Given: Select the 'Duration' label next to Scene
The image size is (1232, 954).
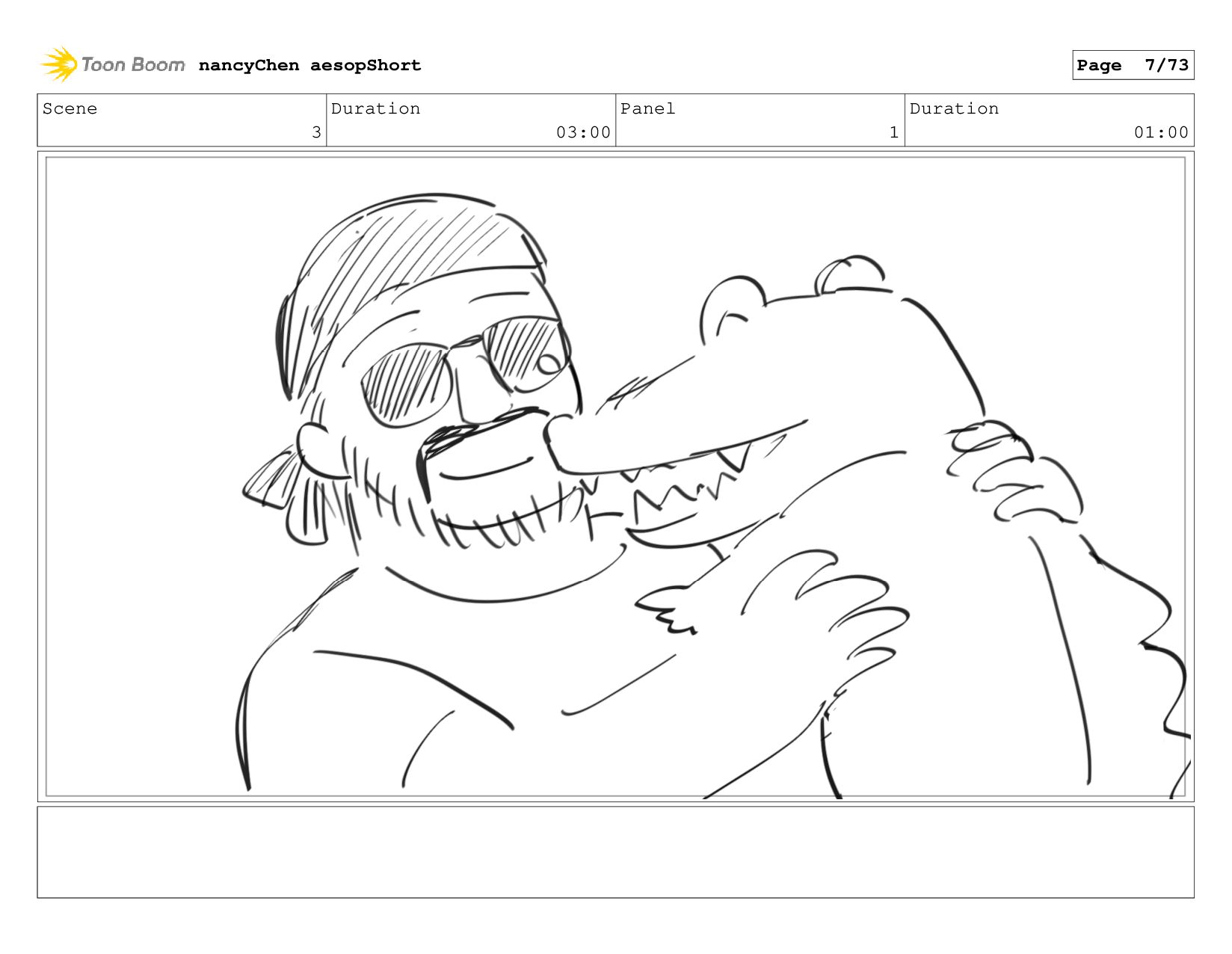Looking at the screenshot, I should point(375,108).
